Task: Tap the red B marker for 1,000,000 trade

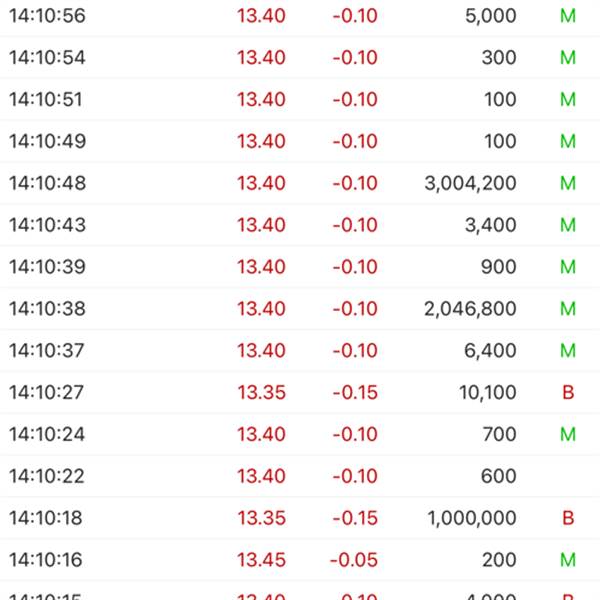Action: click(x=568, y=518)
